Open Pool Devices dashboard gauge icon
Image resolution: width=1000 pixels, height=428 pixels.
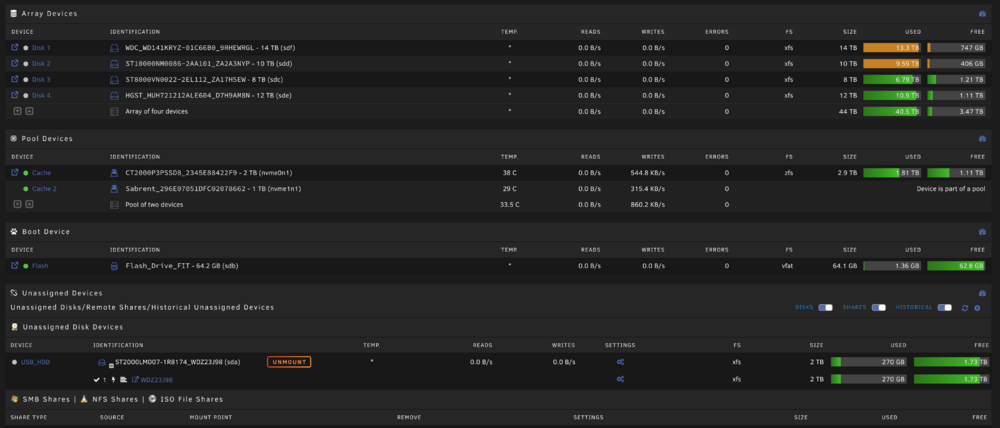click(982, 138)
